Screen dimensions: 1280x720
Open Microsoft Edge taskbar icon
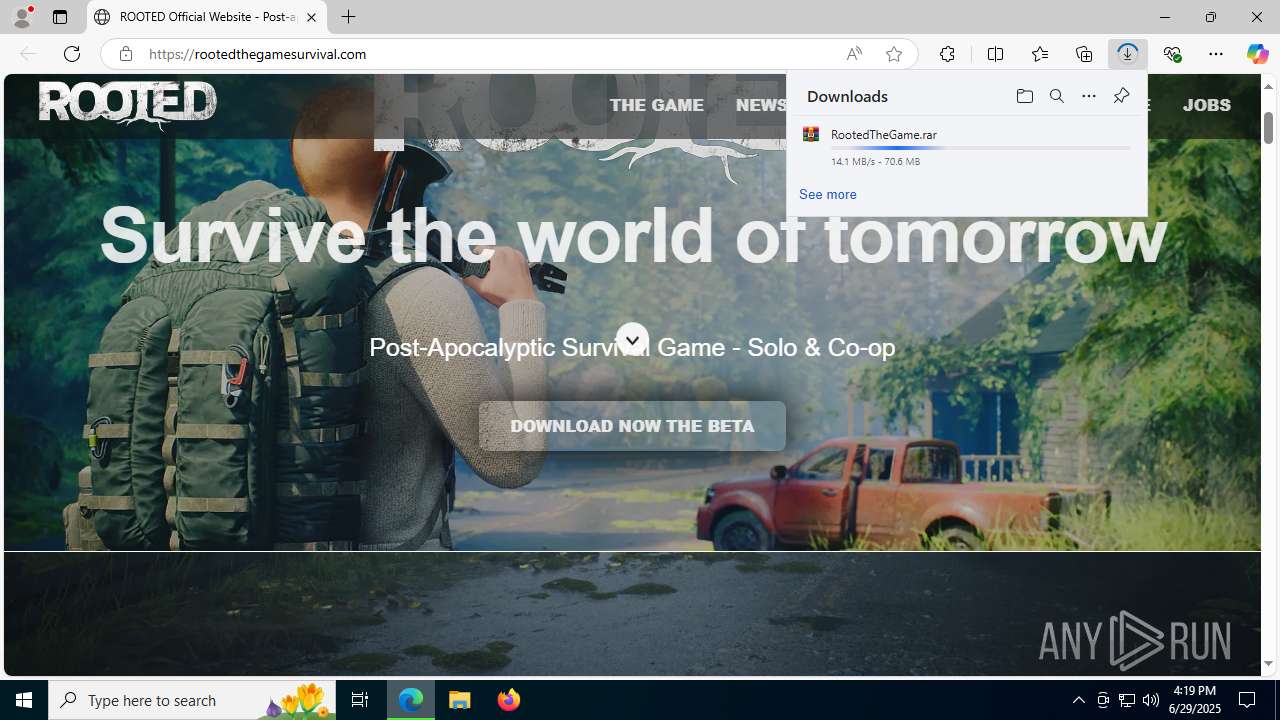[411, 700]
